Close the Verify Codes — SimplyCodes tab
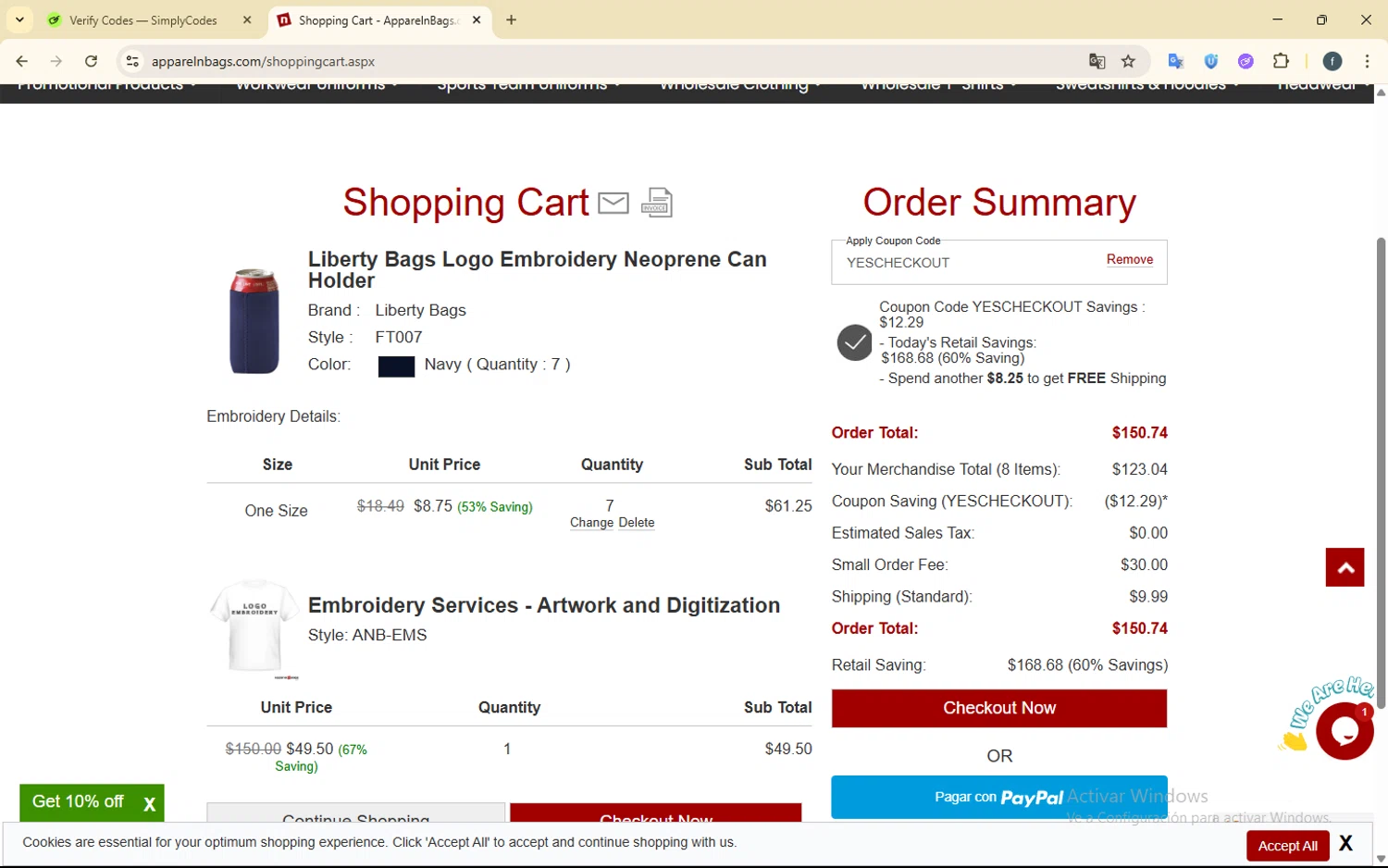Viewport: 1388px width, 868px height. click(x=247, y=19)
